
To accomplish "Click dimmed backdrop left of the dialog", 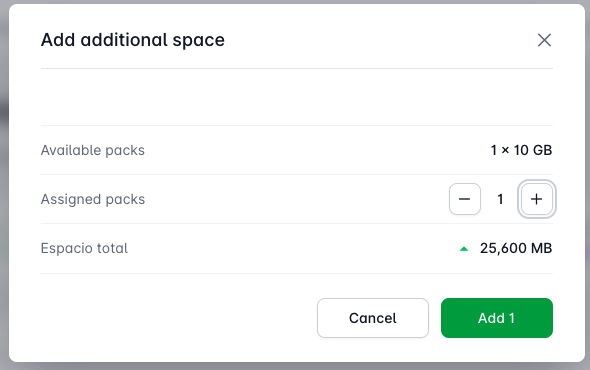I will 4,184.
